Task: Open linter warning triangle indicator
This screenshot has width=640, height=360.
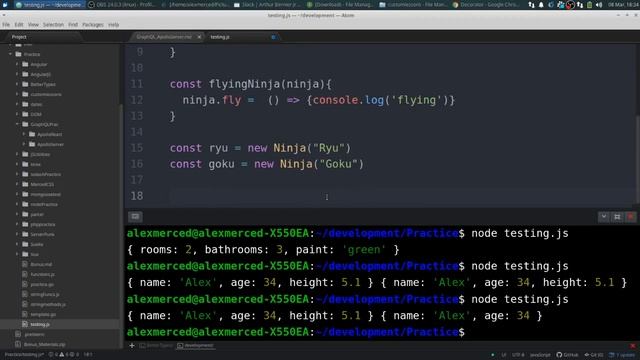Action: [x=64, y=355]
